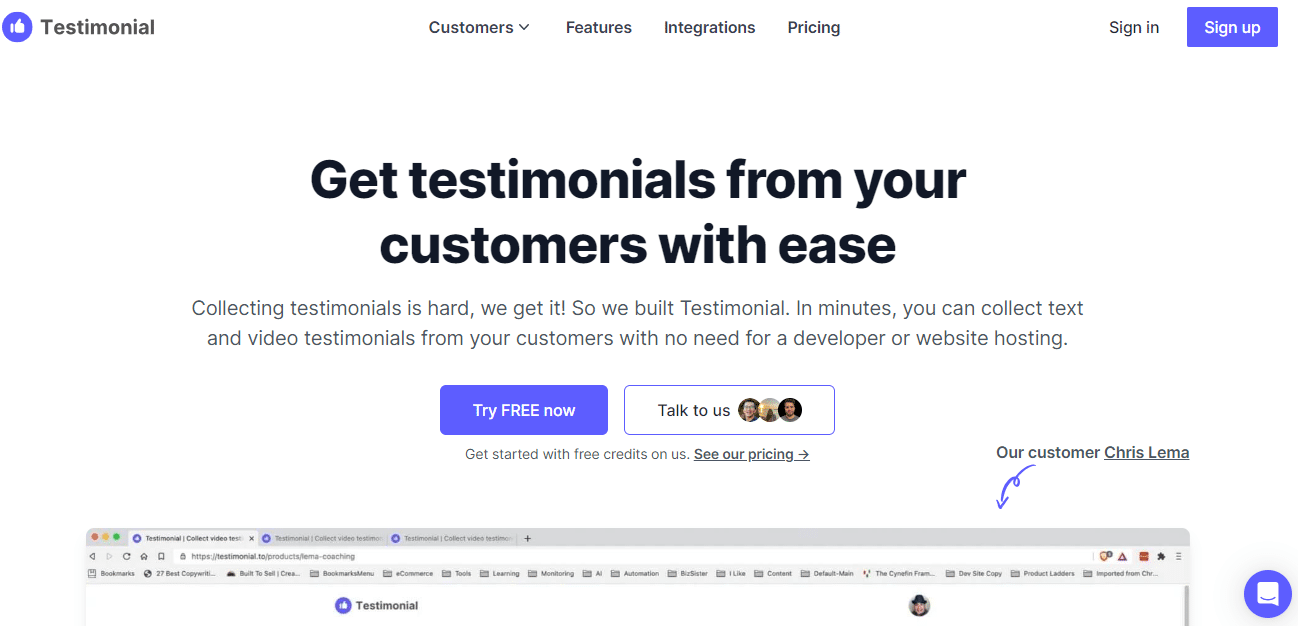Click the Sign in link

[1133, 27]
